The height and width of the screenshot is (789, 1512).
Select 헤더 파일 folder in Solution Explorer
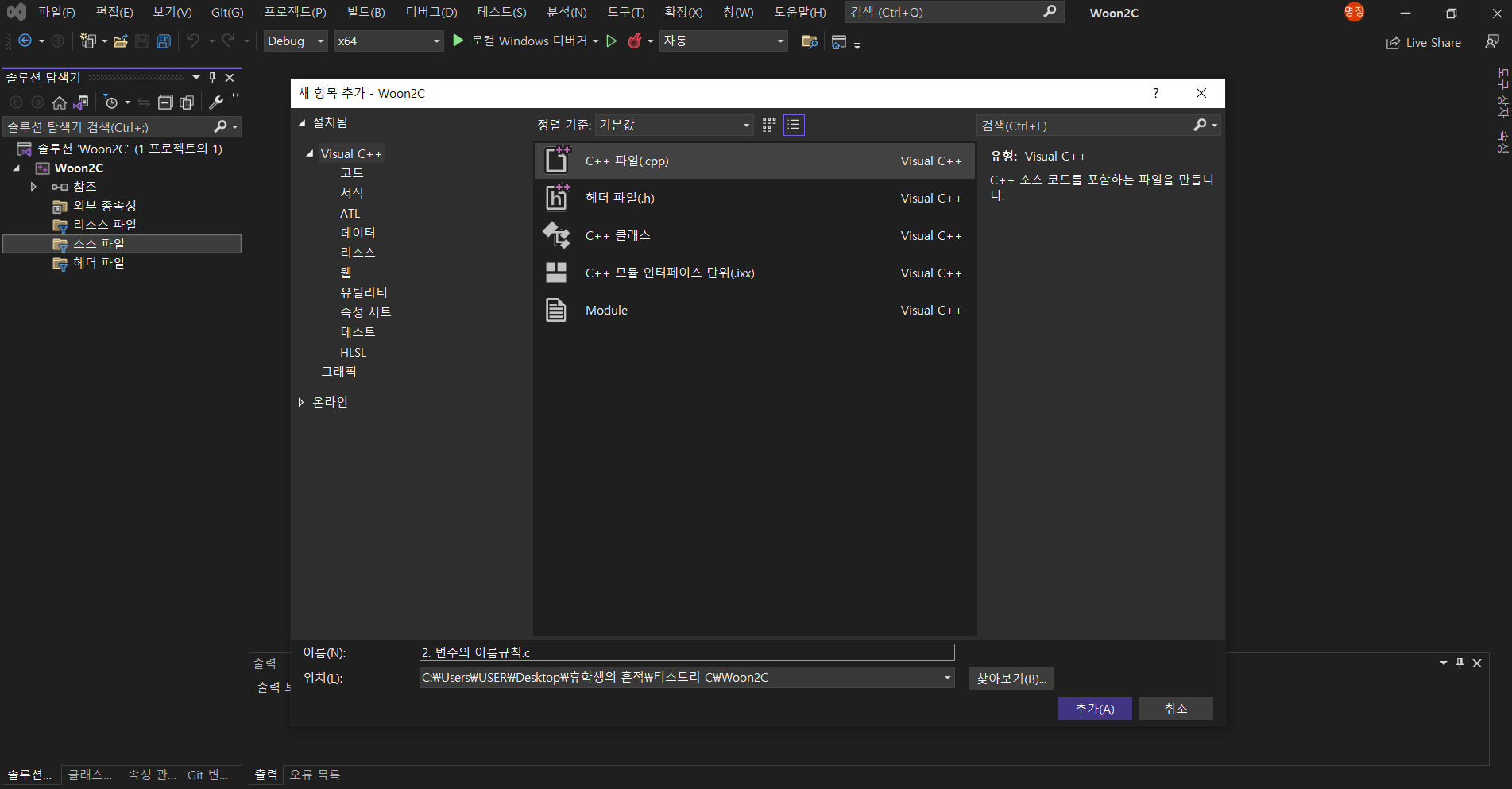coord(99,263)
